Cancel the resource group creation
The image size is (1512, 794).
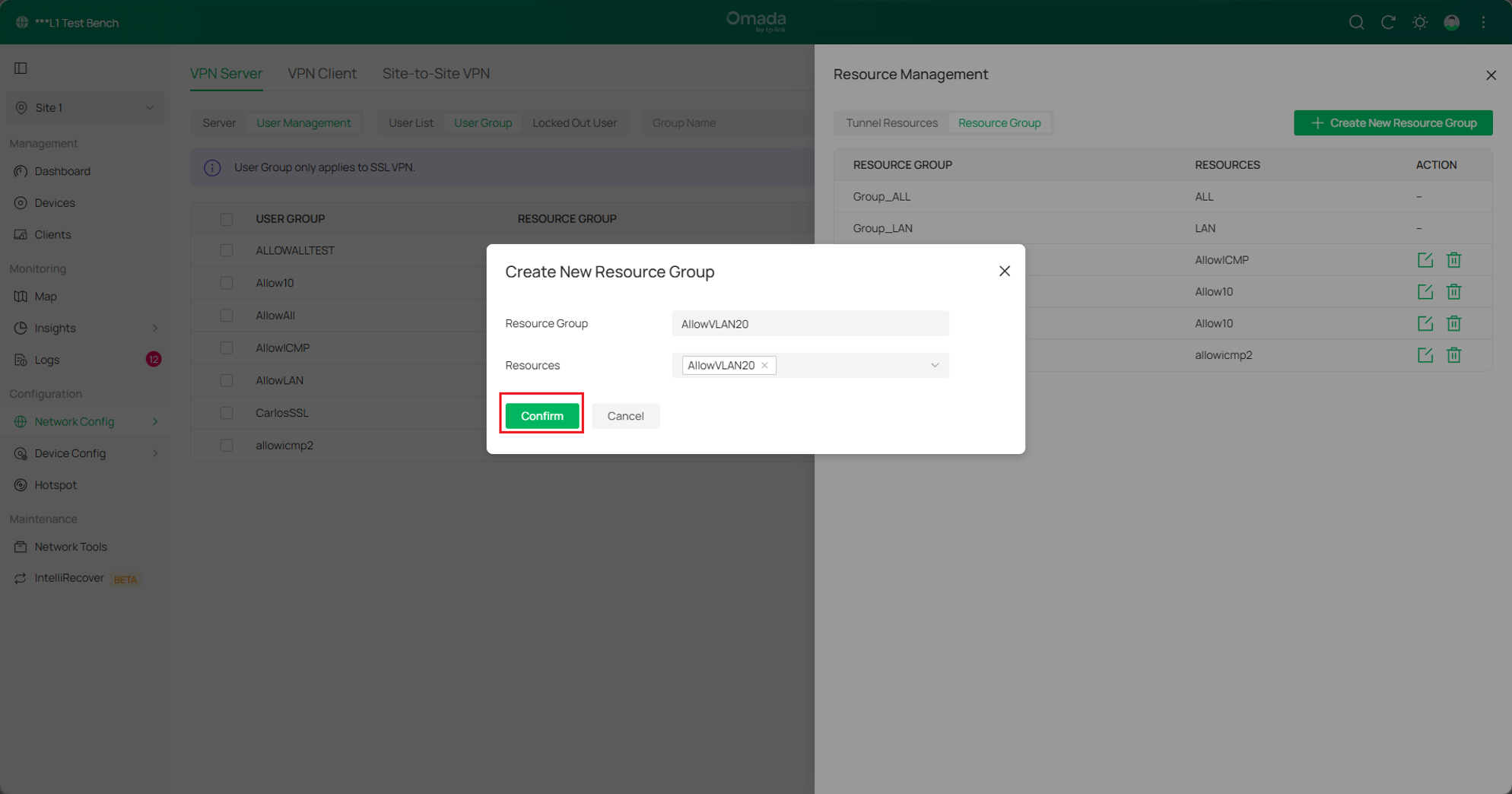625,416
